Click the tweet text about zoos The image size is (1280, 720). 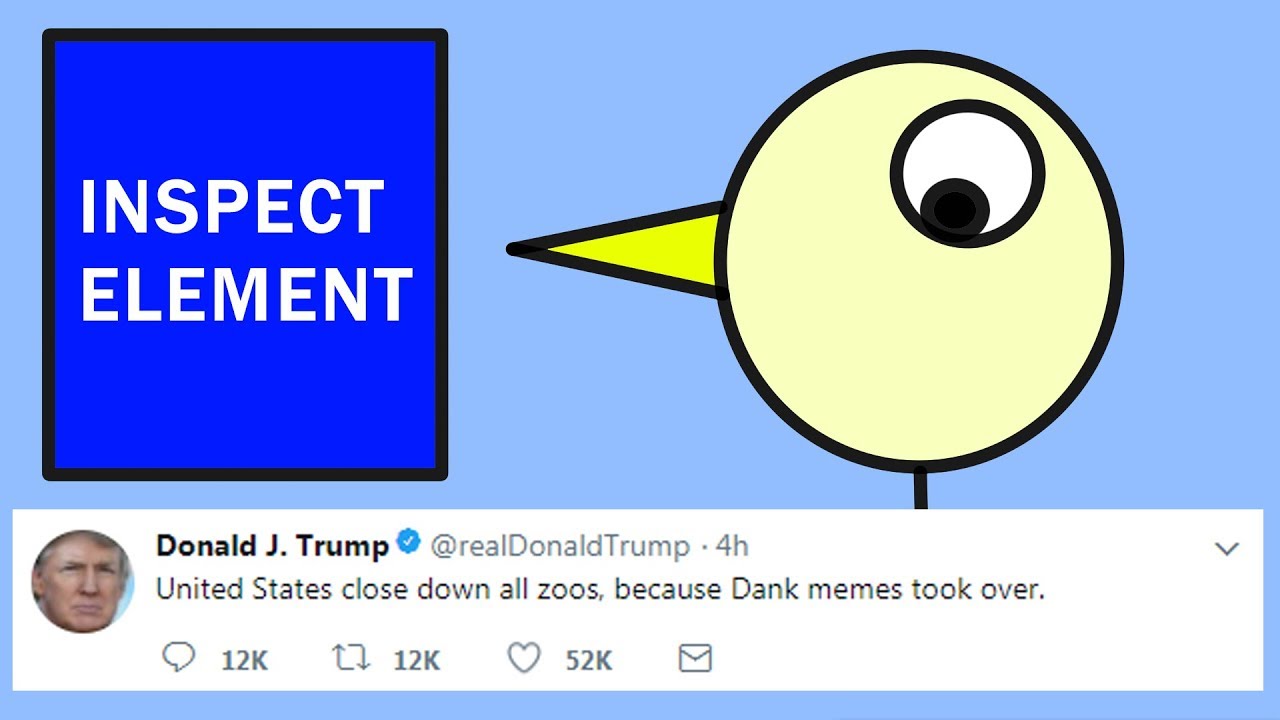point(600,590)
